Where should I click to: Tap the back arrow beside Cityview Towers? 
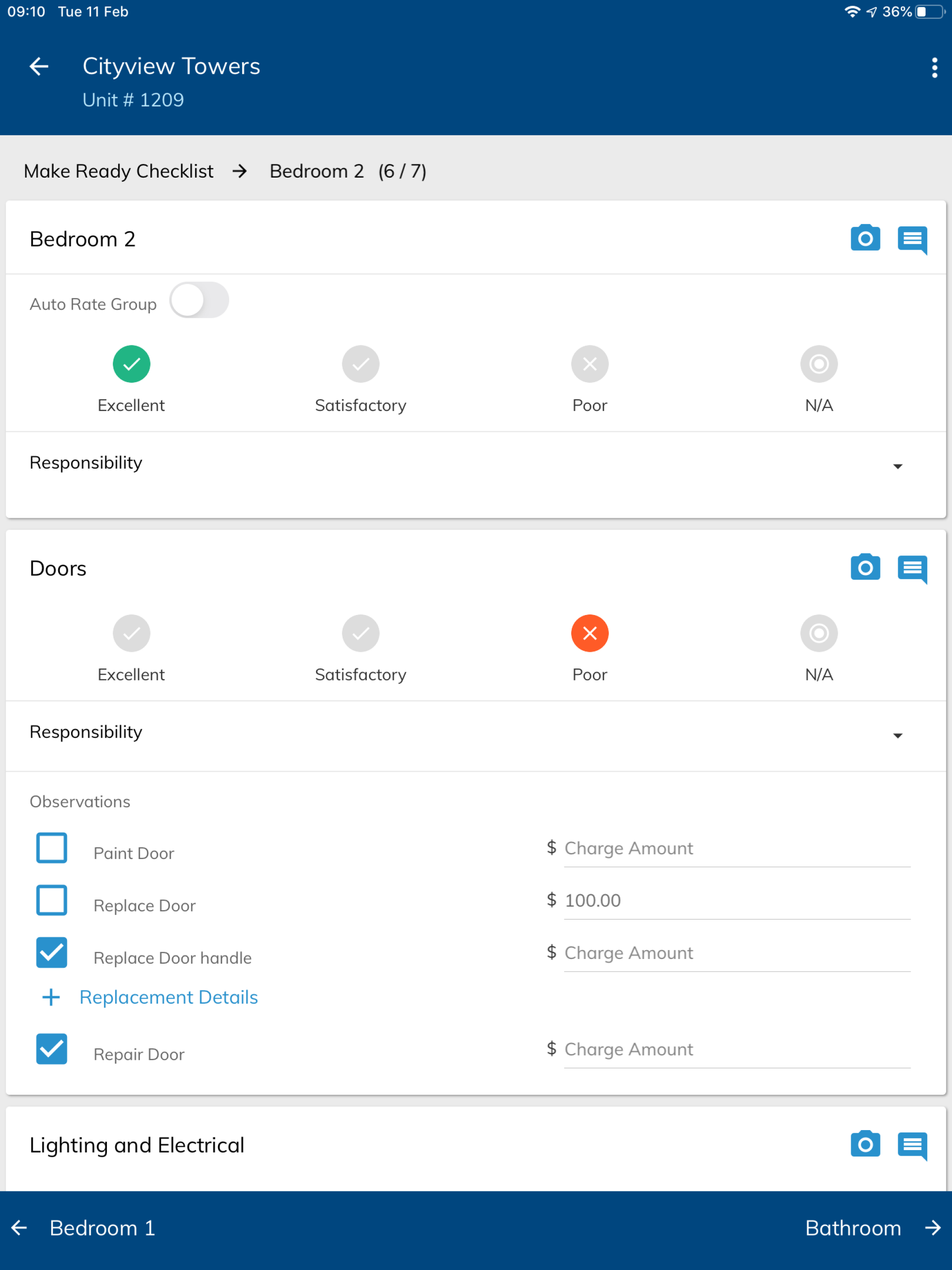pyautogui.click(x=39, y=66)
